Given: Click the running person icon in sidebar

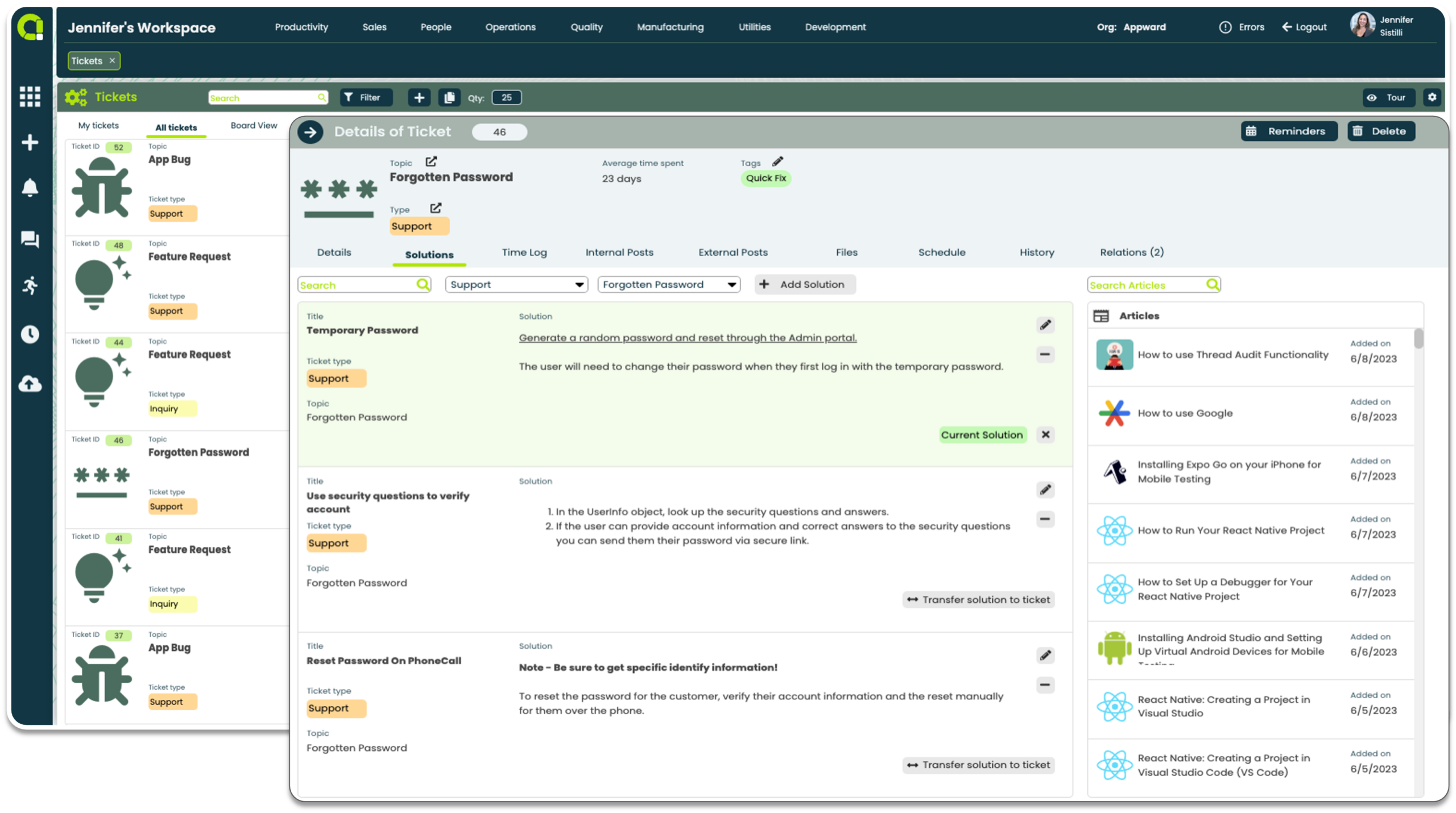Looking at the screenshot, I should click(30, 285).
